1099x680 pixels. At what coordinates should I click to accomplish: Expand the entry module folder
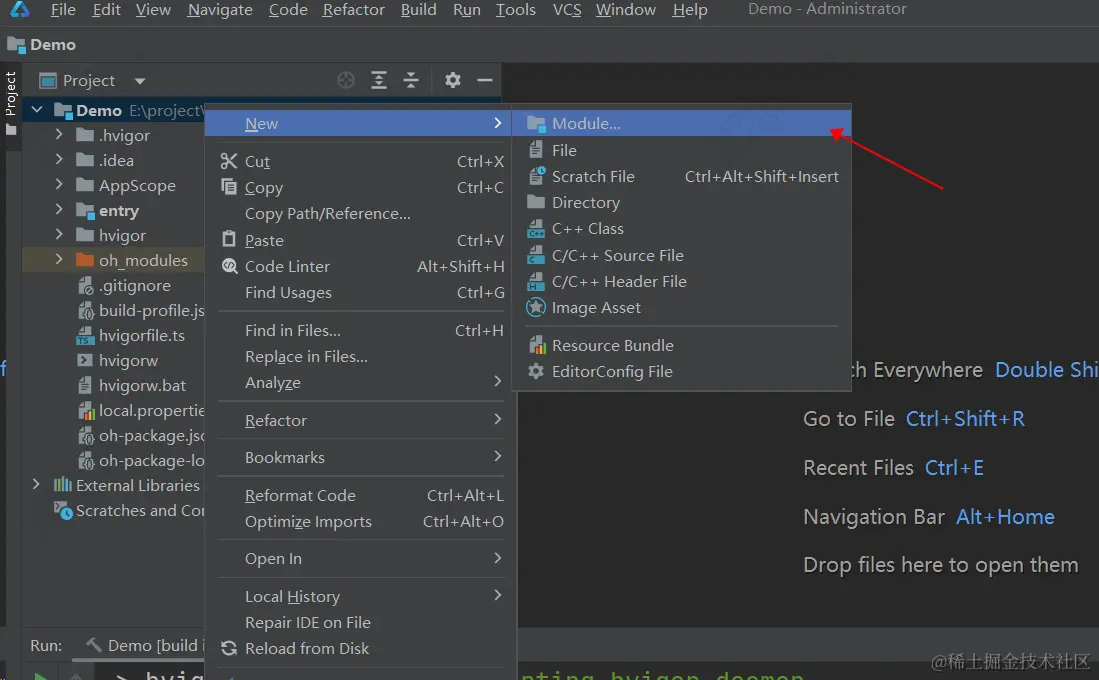point(59,210)
